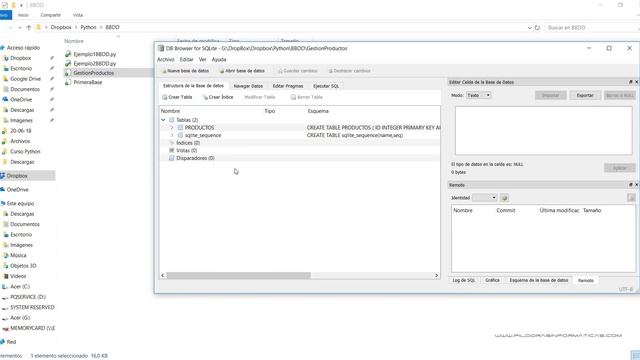Image resolution: width=640 pixels, height=360 pixels.
Task: Switch to the Ejecutar SQL tab
Action: [326, 86]
